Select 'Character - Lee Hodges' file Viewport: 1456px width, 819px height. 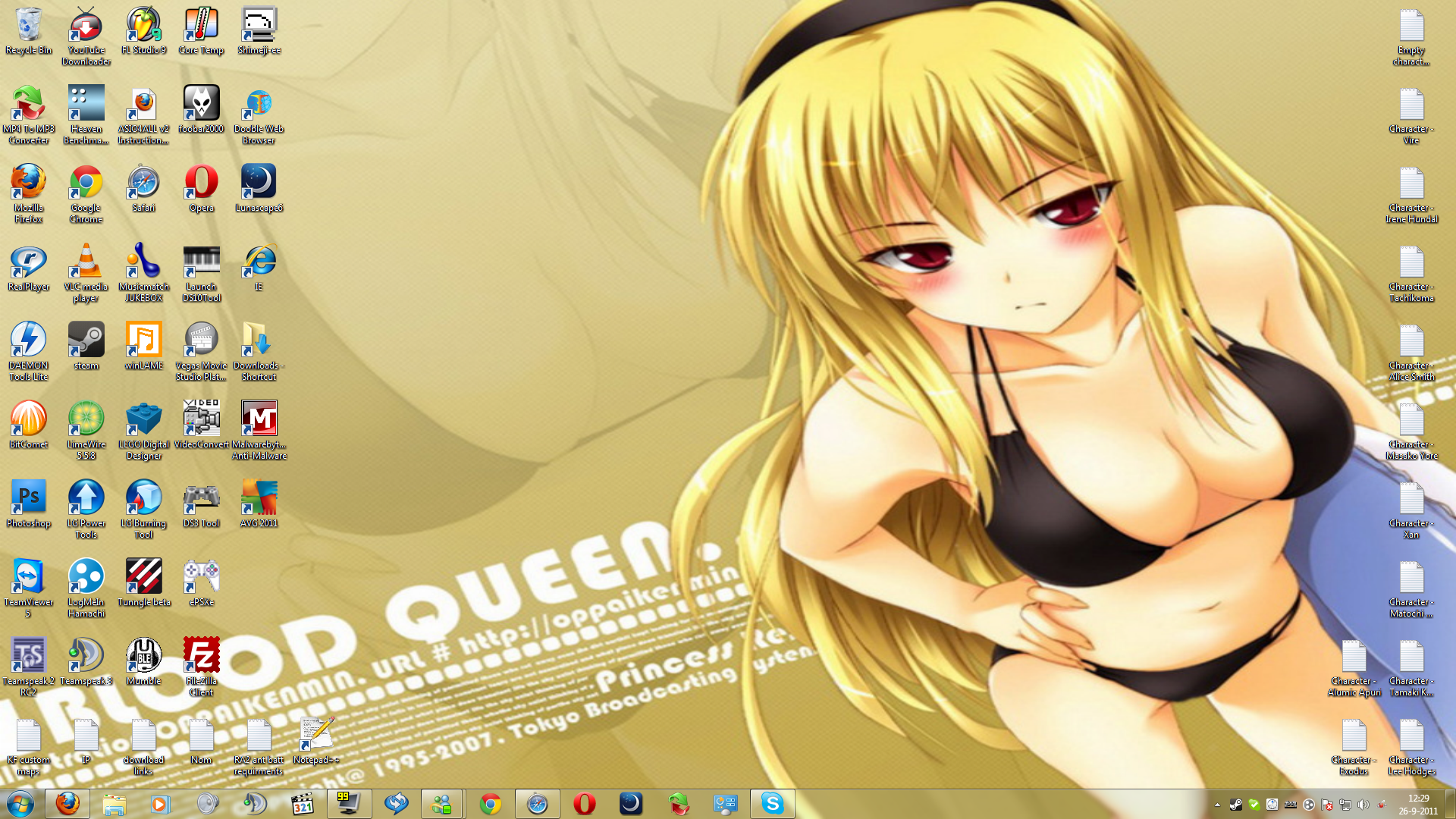[x=1412, y=746]
